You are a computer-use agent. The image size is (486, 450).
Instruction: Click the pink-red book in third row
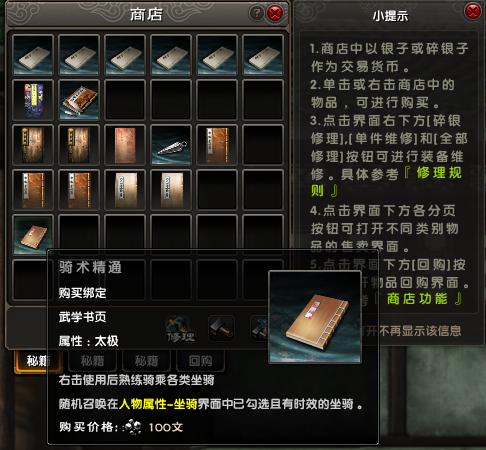(125, 145)
